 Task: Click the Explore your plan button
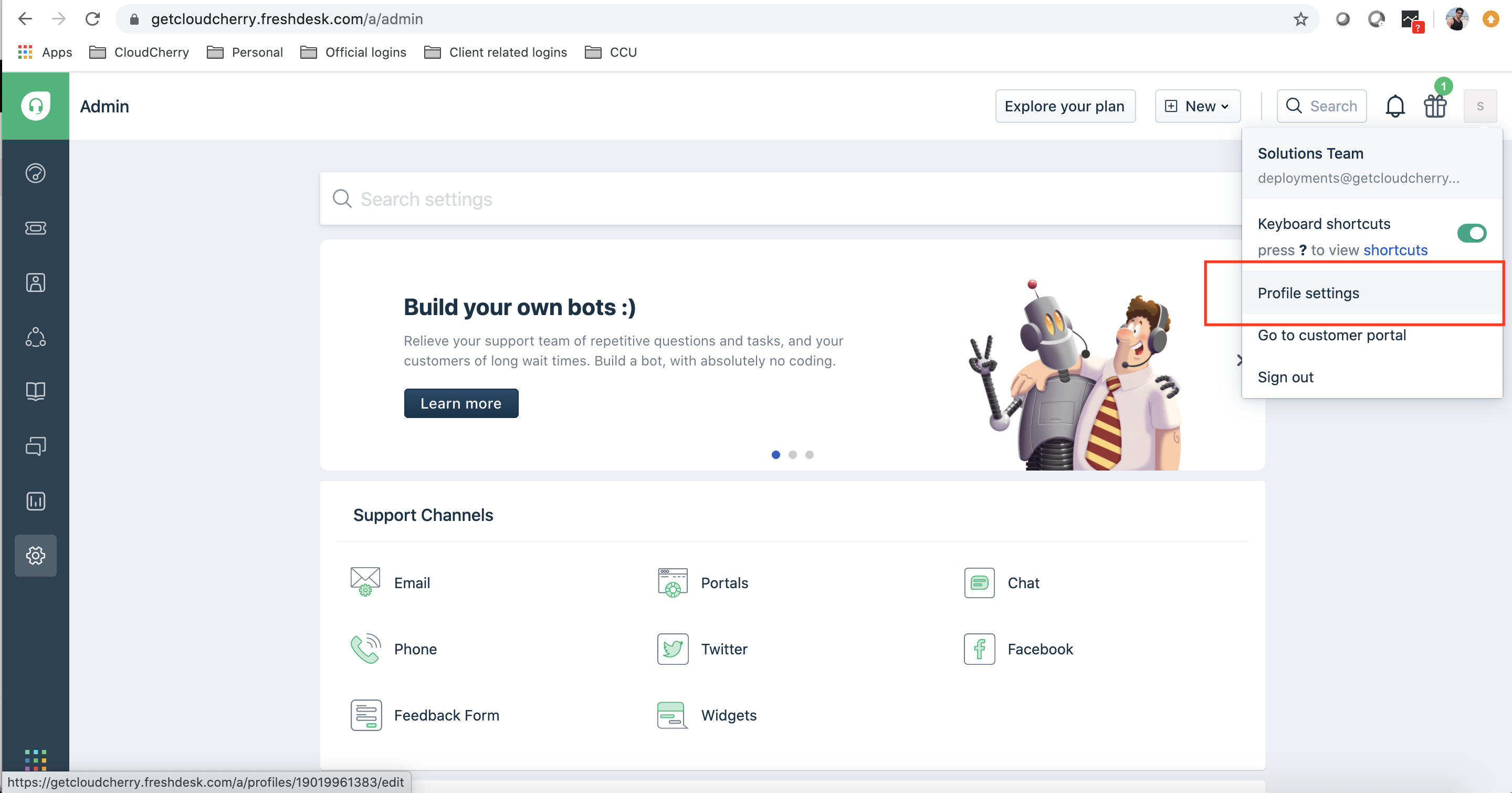point(1065,106)
